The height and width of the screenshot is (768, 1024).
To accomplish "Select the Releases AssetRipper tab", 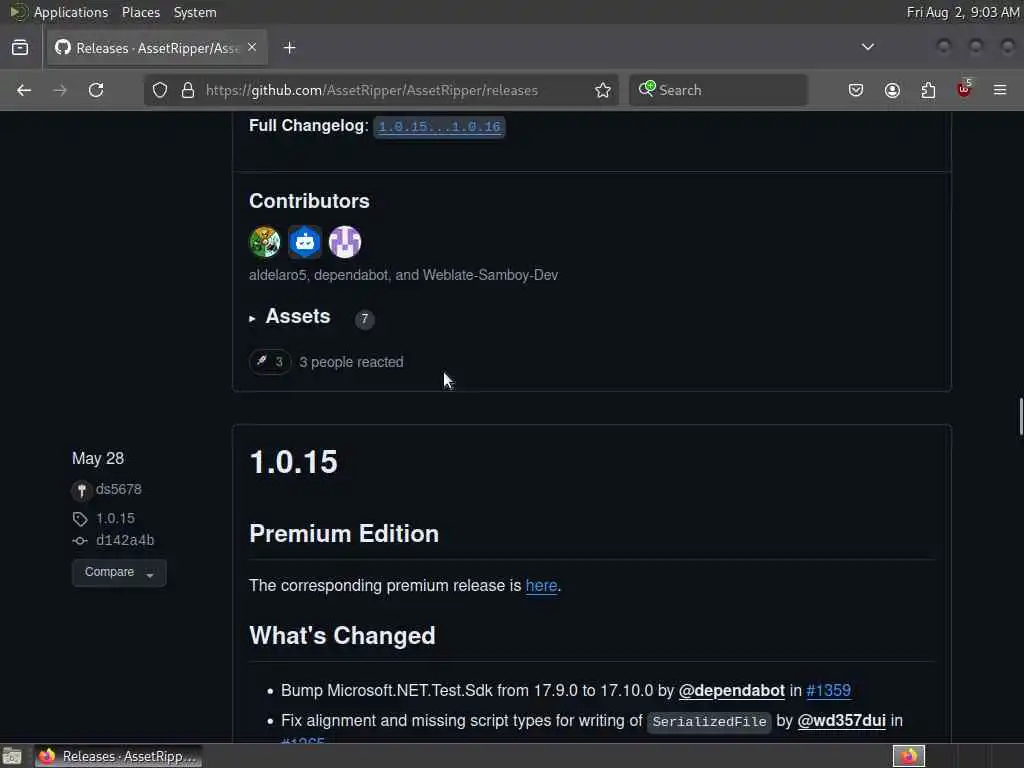I will point(157,48).
